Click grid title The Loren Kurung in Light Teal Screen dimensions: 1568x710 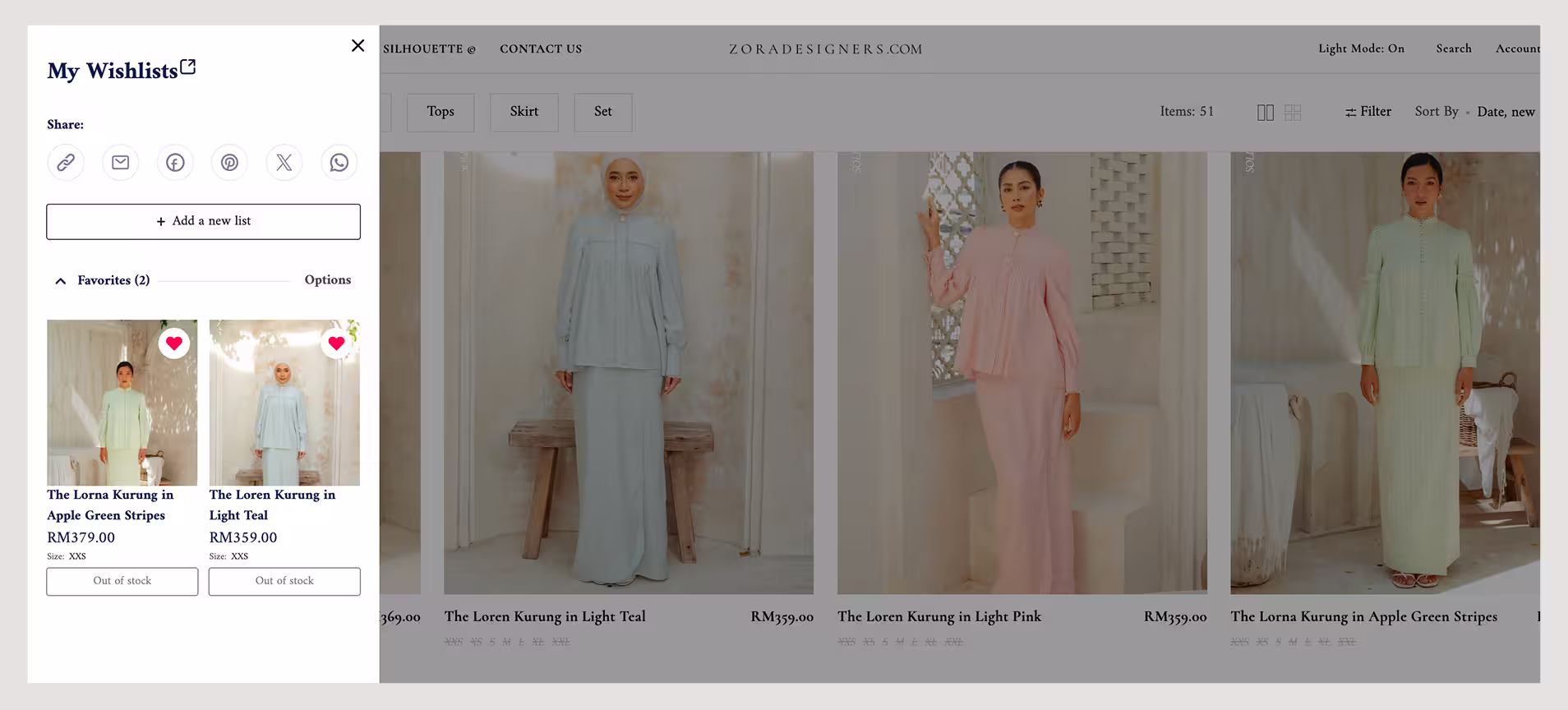(x=545, y=617)
